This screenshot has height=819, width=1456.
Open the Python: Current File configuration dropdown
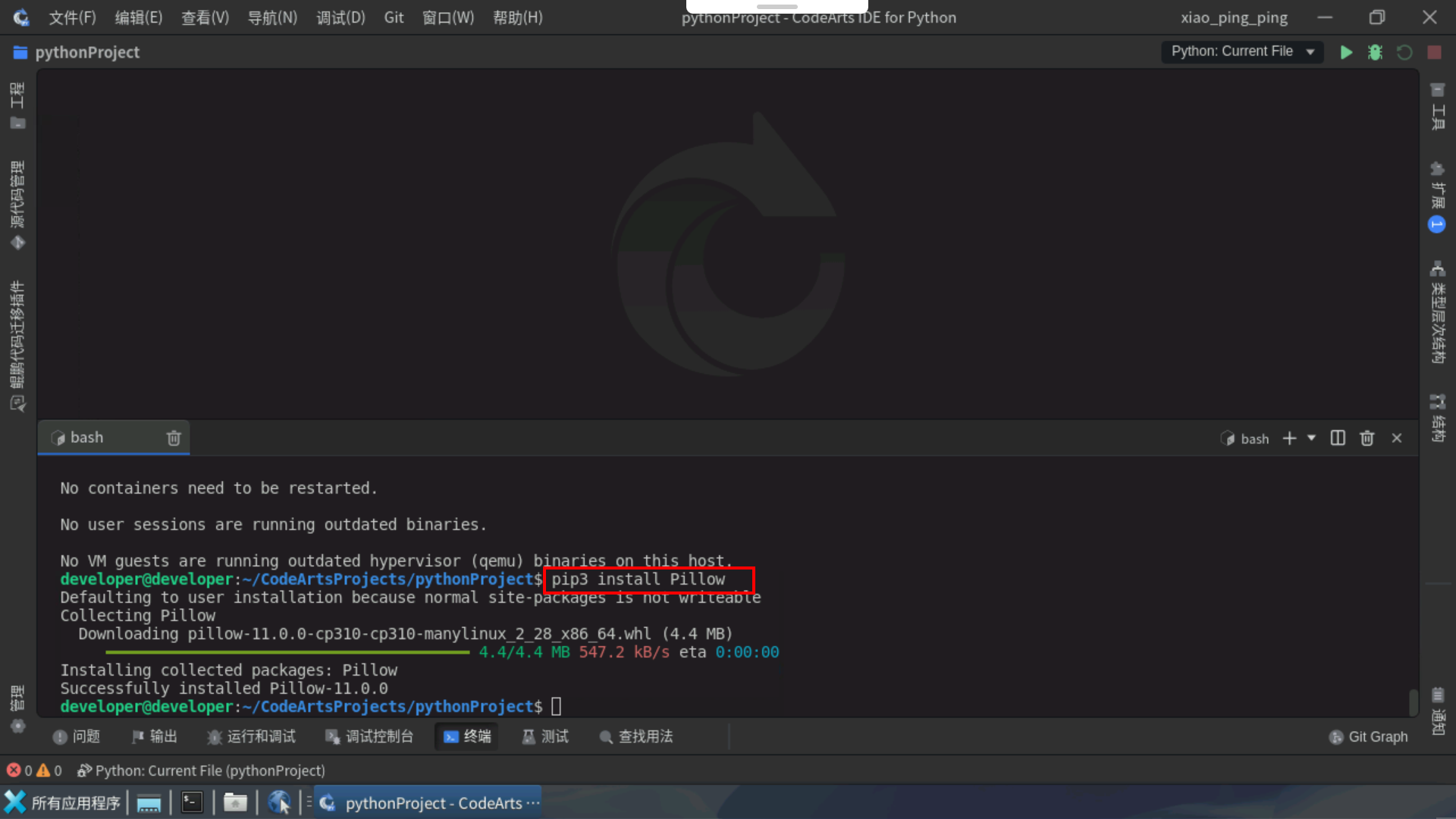[1242, 52]
